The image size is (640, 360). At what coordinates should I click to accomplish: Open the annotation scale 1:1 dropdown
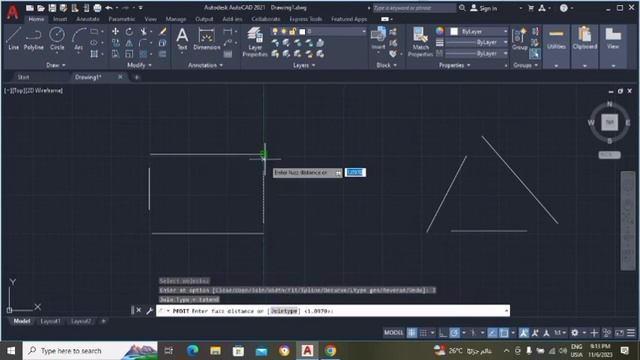pyautogui.click(x=560, y=333)
